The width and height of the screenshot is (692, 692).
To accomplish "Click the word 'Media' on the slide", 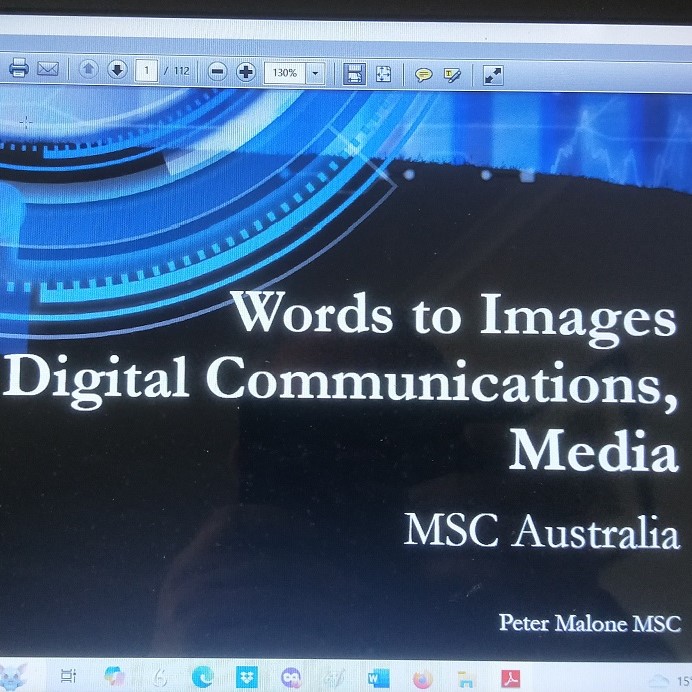I will pyautogui.click(x=594, y=450).
